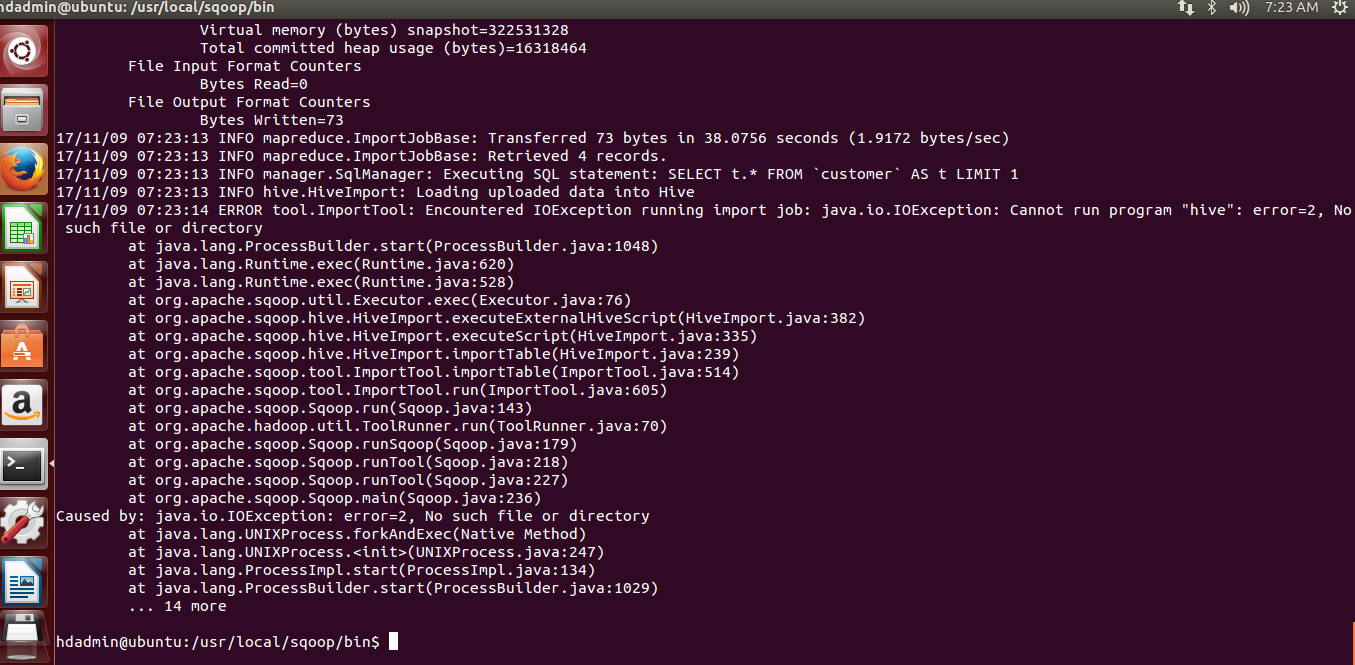Open the Bluetooth indicator menu
Screen dimensions: 1355x665
[1212, 8]
